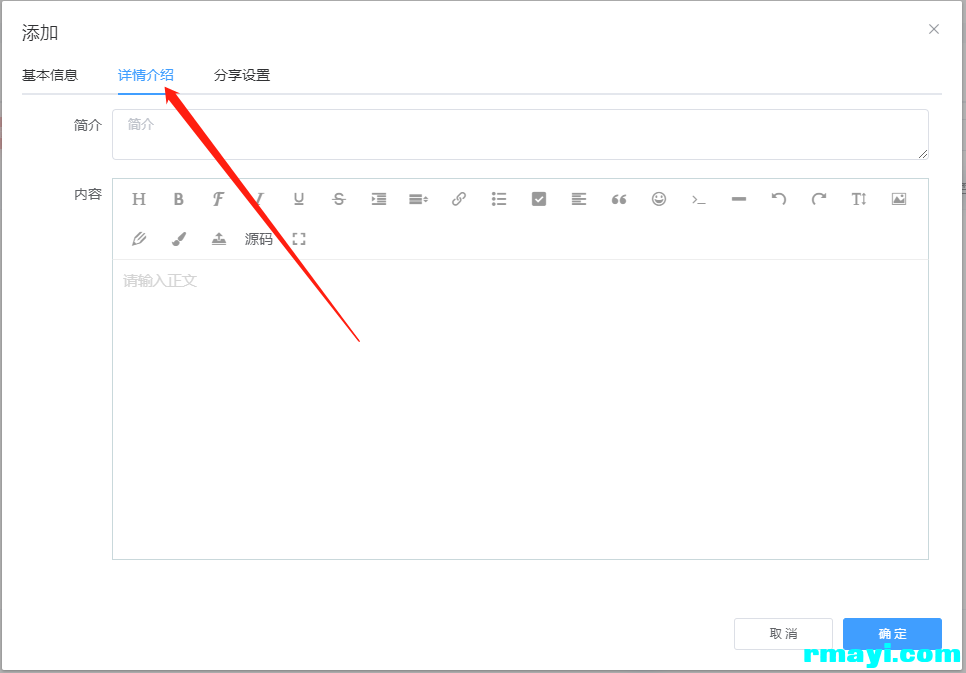Insert an image into content
Image resolution: width=966 pixels, height=673 pixels.
tap(899, 199)
